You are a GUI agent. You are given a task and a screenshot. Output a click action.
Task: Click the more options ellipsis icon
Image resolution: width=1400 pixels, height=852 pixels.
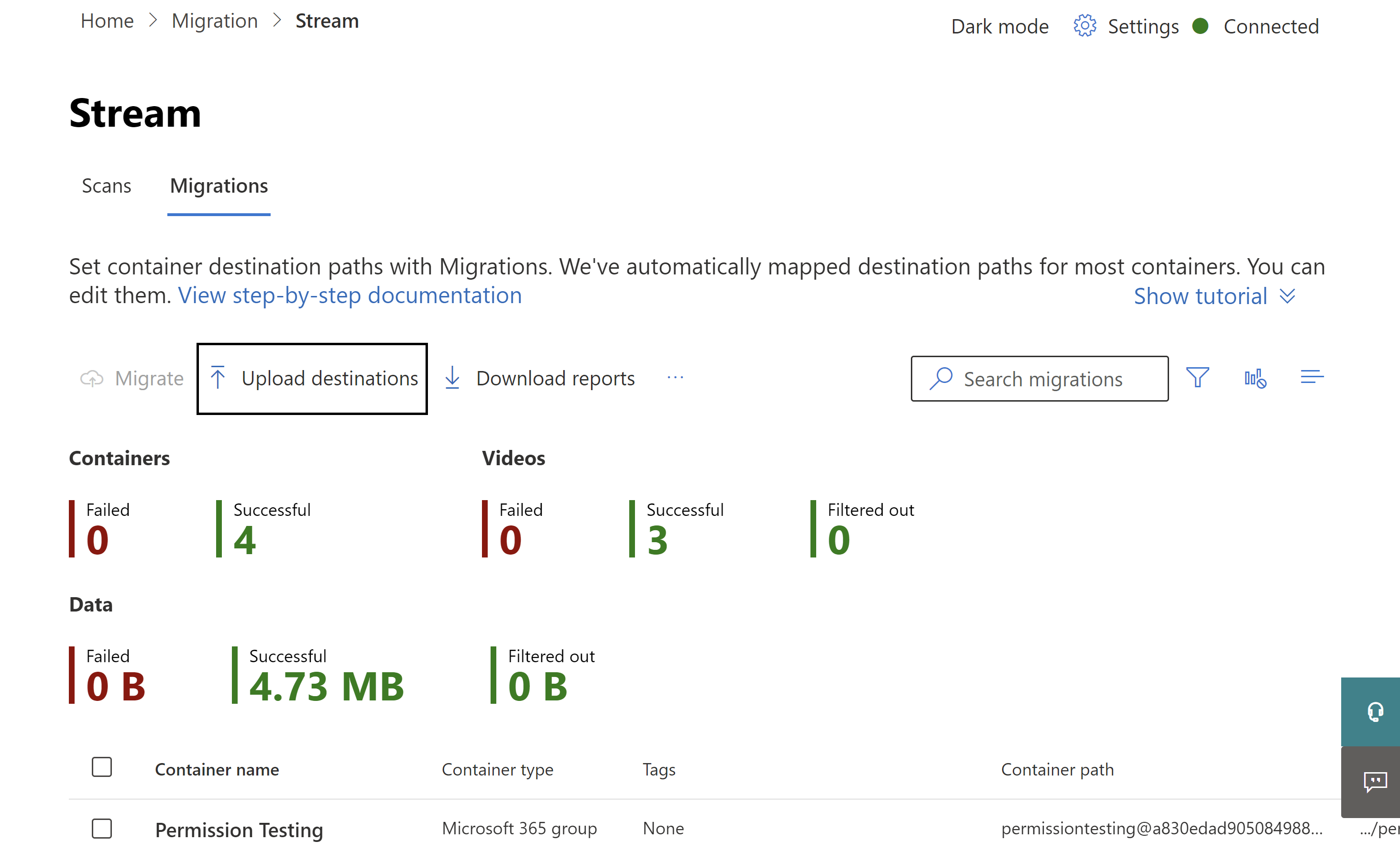[675, 378]
